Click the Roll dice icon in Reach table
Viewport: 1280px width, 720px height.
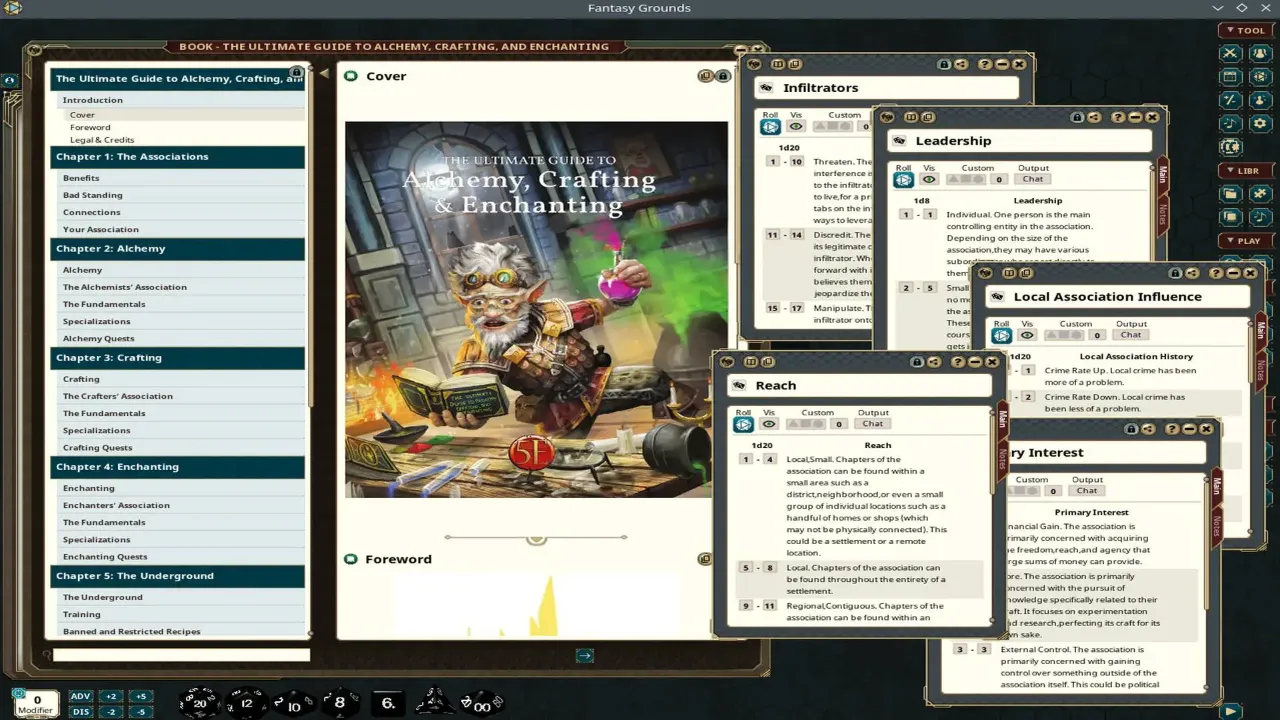[x=743, y=424]
